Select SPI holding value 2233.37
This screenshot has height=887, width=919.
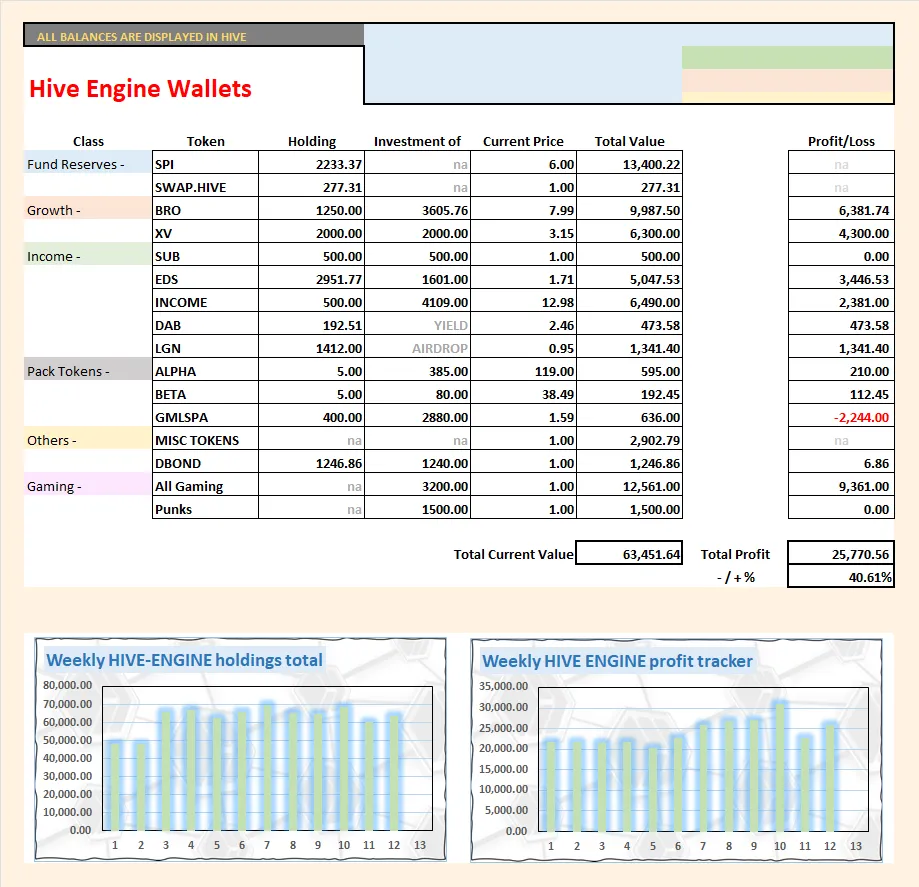click(311, 164)
